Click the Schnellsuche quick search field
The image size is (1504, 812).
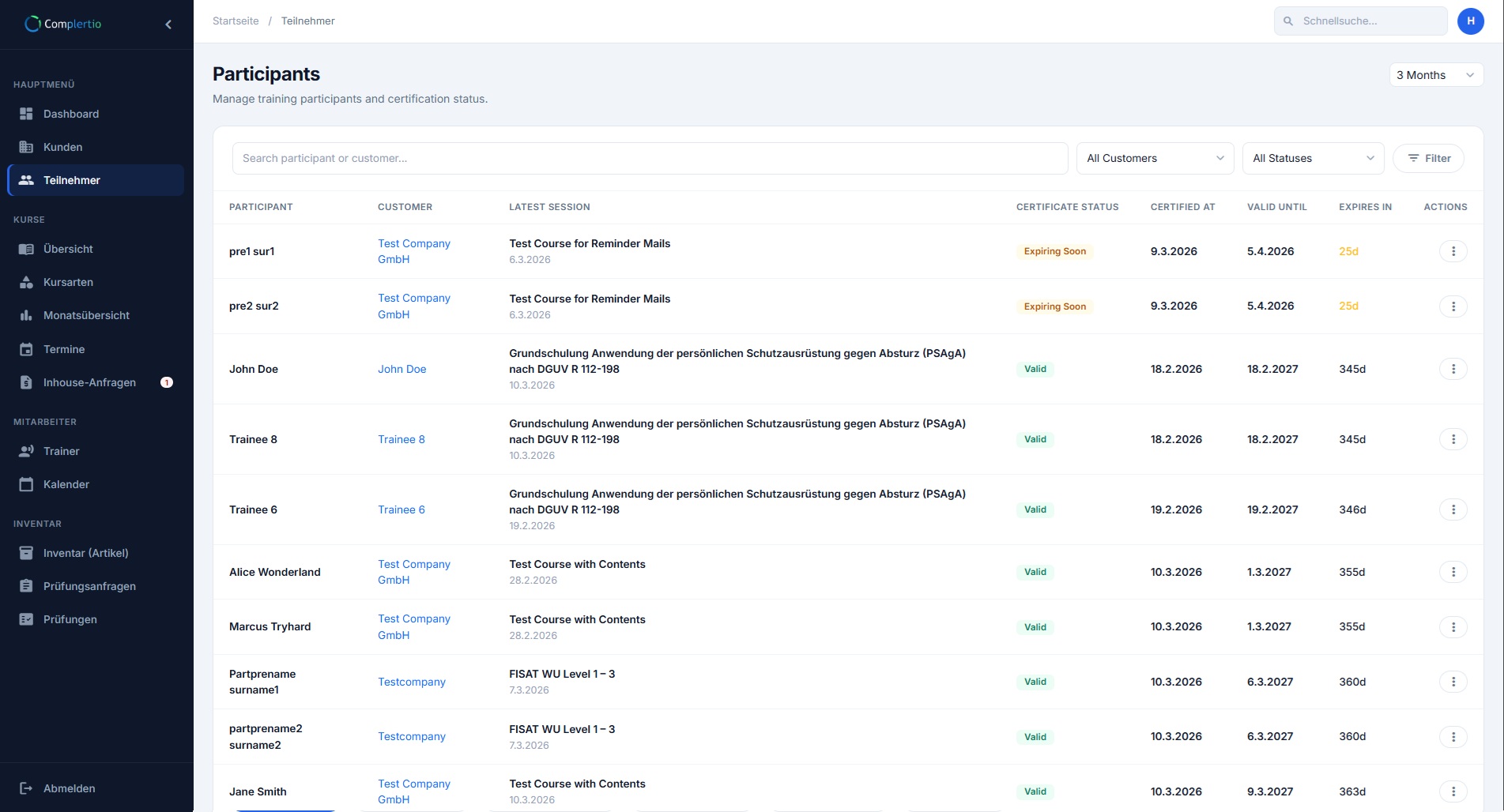click(1360, 21)
